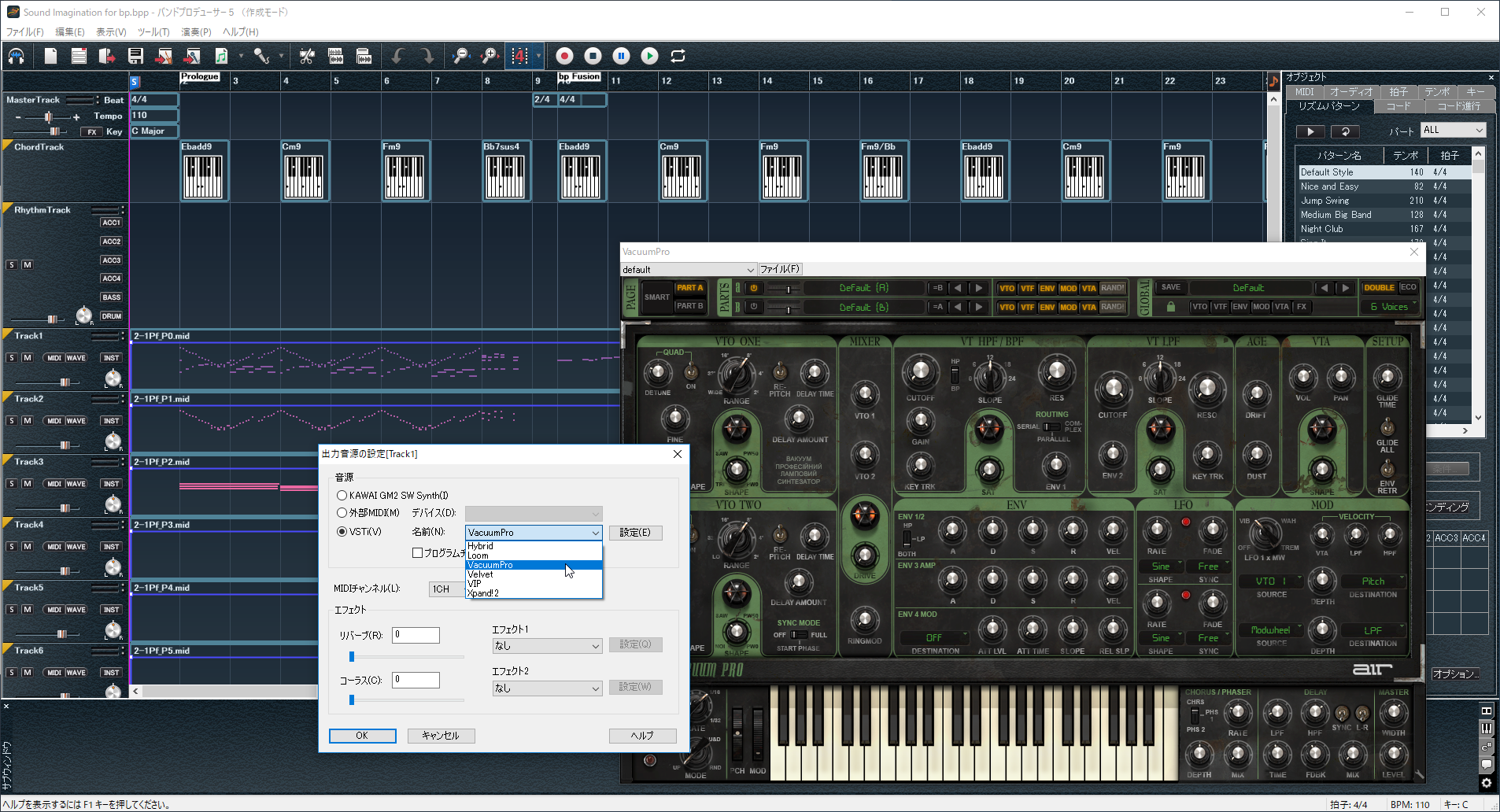Click the 設定(E) button next to VST name

(x=635, y=533)
